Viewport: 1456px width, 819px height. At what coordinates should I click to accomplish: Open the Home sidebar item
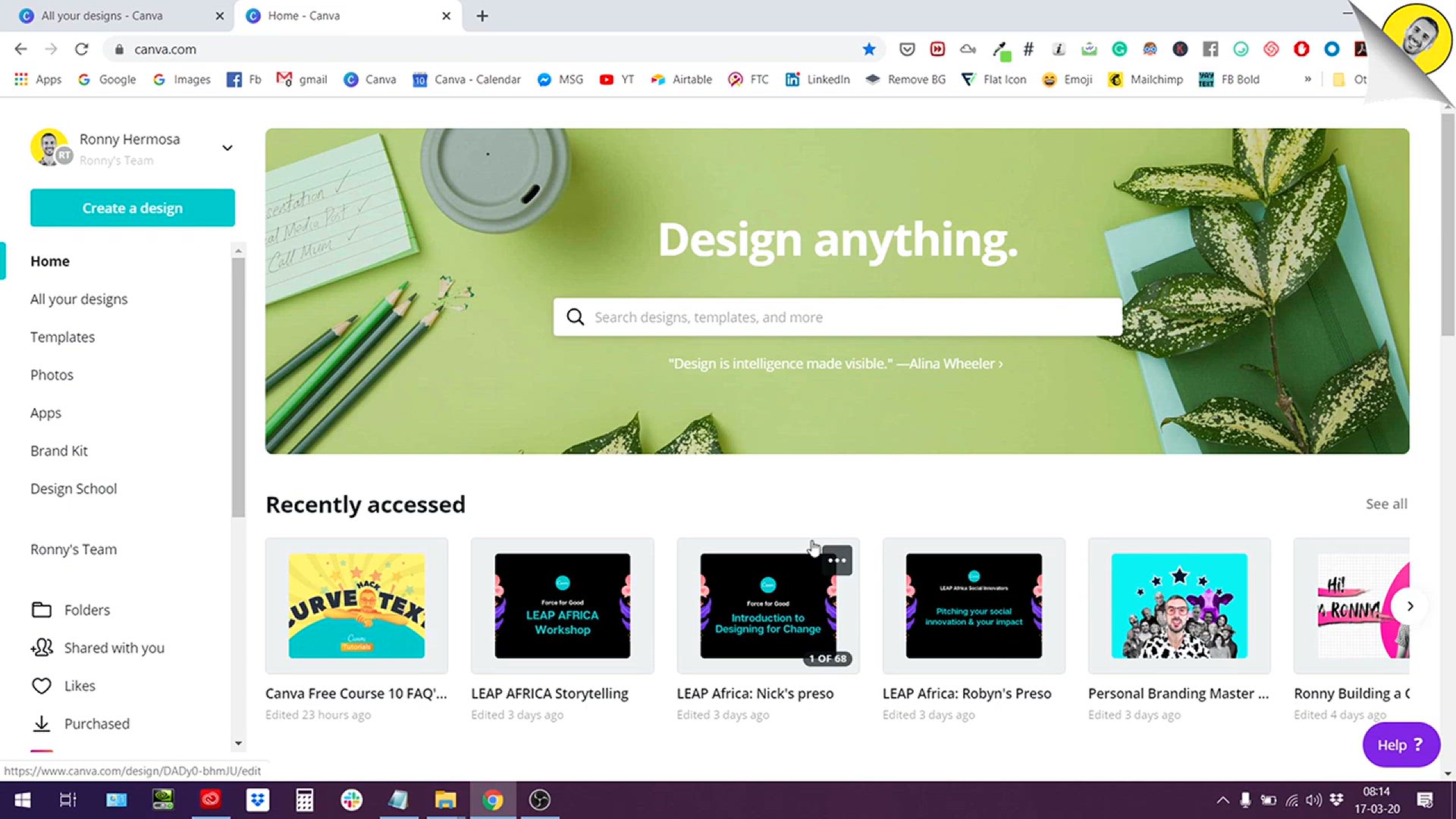pyautogui.click(x=50, y=261)
